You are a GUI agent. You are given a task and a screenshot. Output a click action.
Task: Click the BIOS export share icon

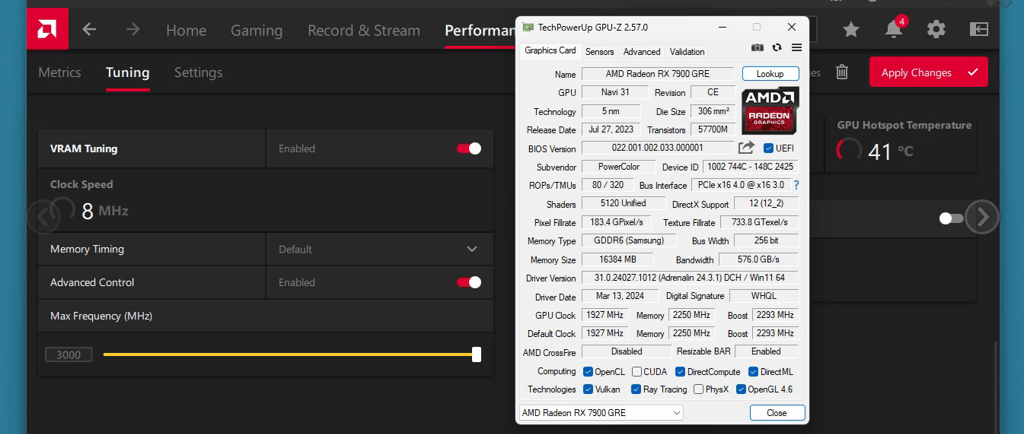point(746,147)
